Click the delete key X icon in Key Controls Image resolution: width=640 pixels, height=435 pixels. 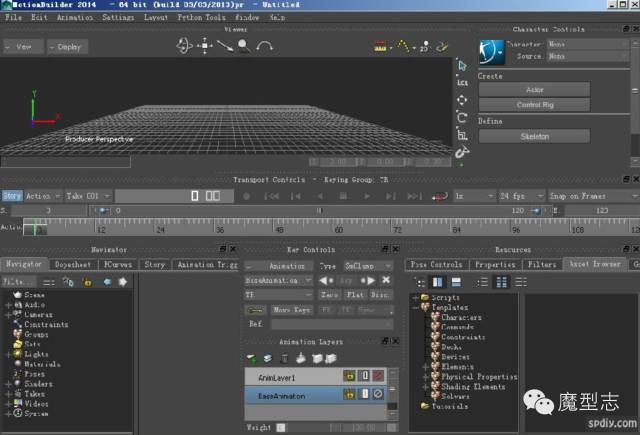click(386, 280)
